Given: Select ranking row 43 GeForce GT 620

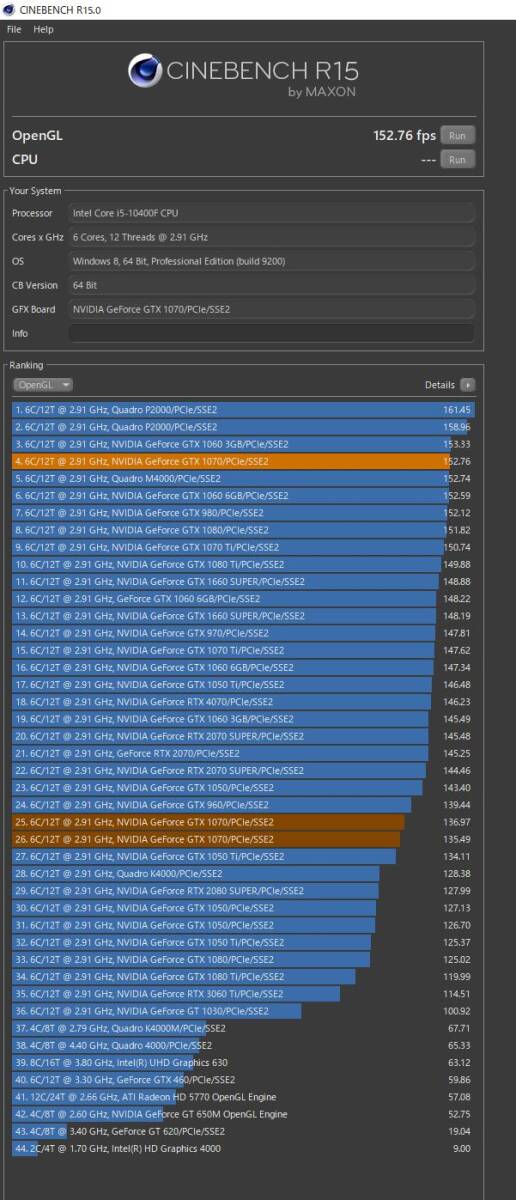Looking at the screenshot, I should pos(243,1131).
